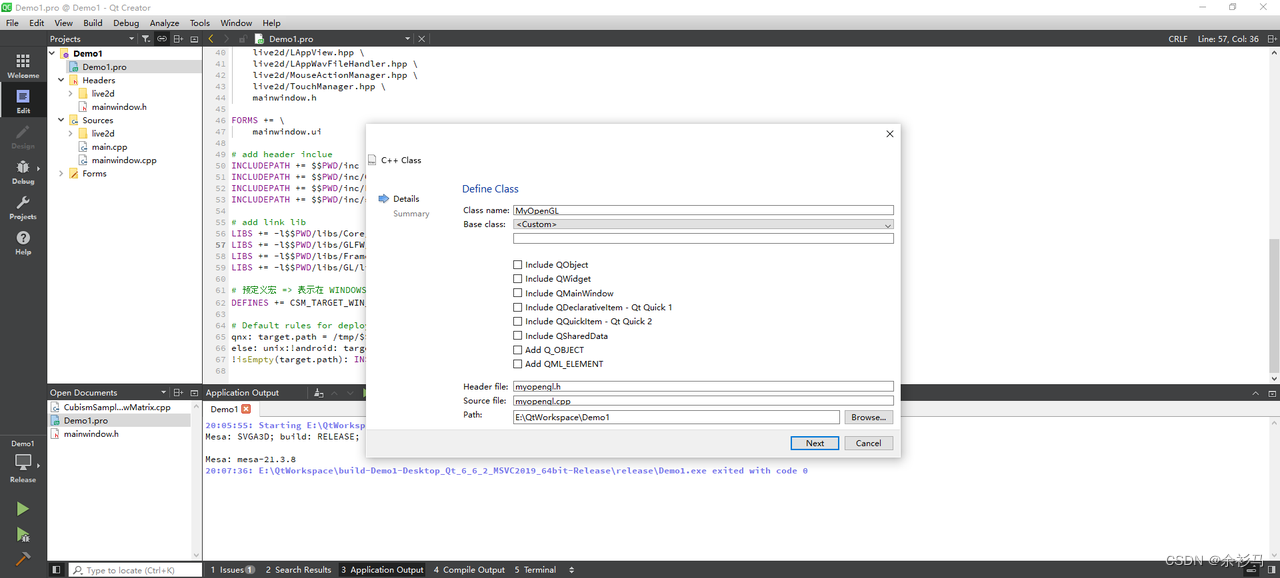Switch to the Issues output tab
Image resolution: width=1280 pixels, height=578 pixels.
click(232, 570)
